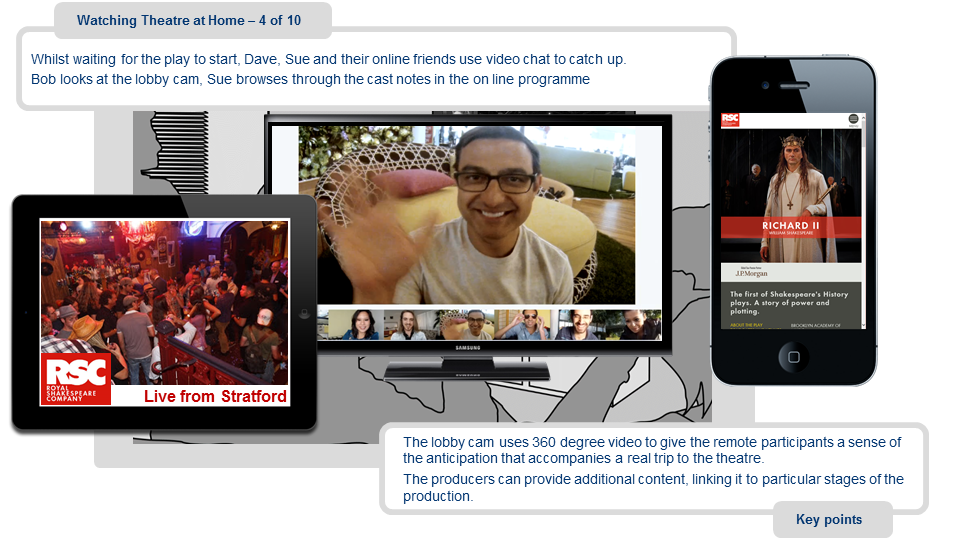Open the phone's hamburger menu icon
960x540 pixels.
point(853,120)
